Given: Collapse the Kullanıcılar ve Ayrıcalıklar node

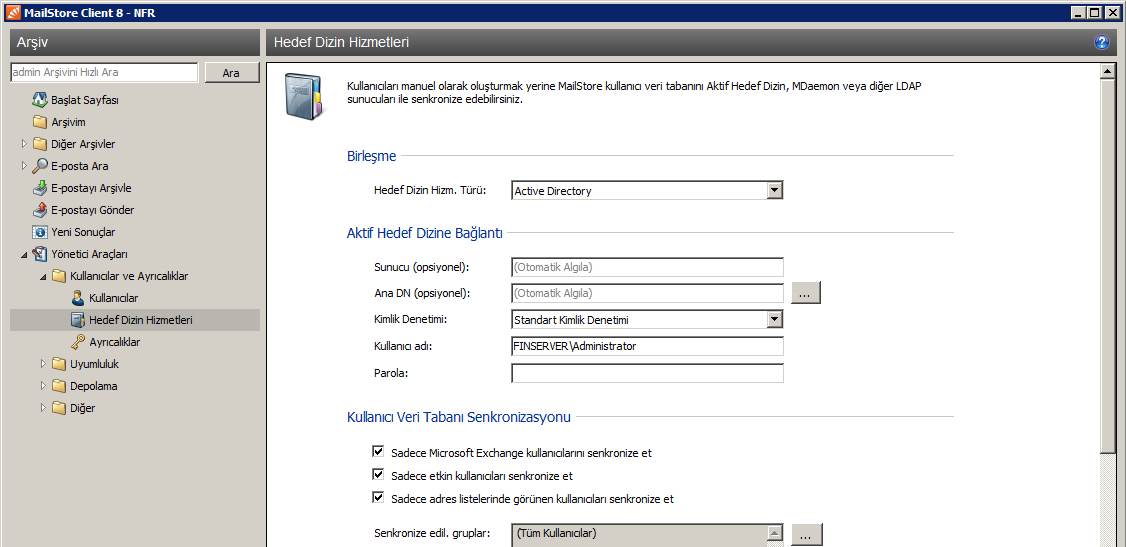Looking at the screenshot, I should click(x=43, y=276).
